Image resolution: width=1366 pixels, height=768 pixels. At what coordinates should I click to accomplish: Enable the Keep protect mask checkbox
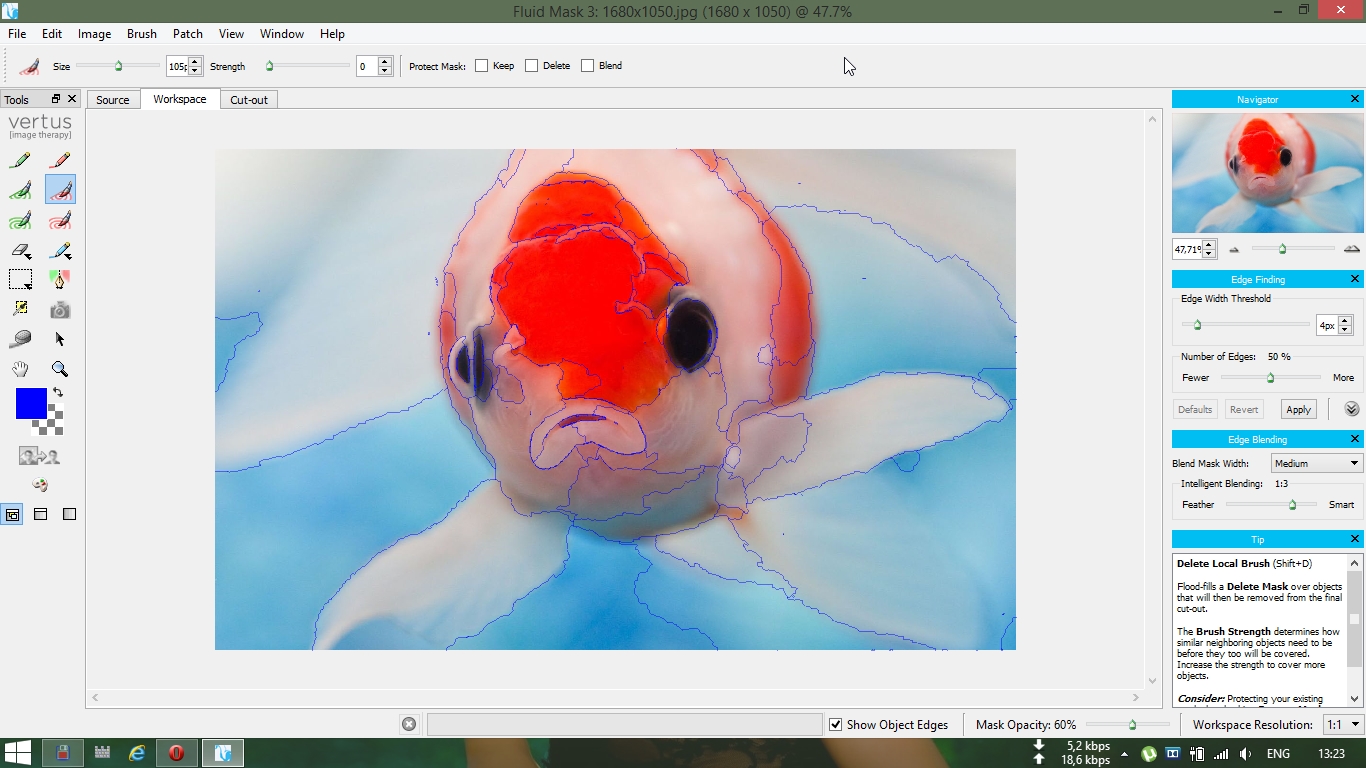point(482,66)
